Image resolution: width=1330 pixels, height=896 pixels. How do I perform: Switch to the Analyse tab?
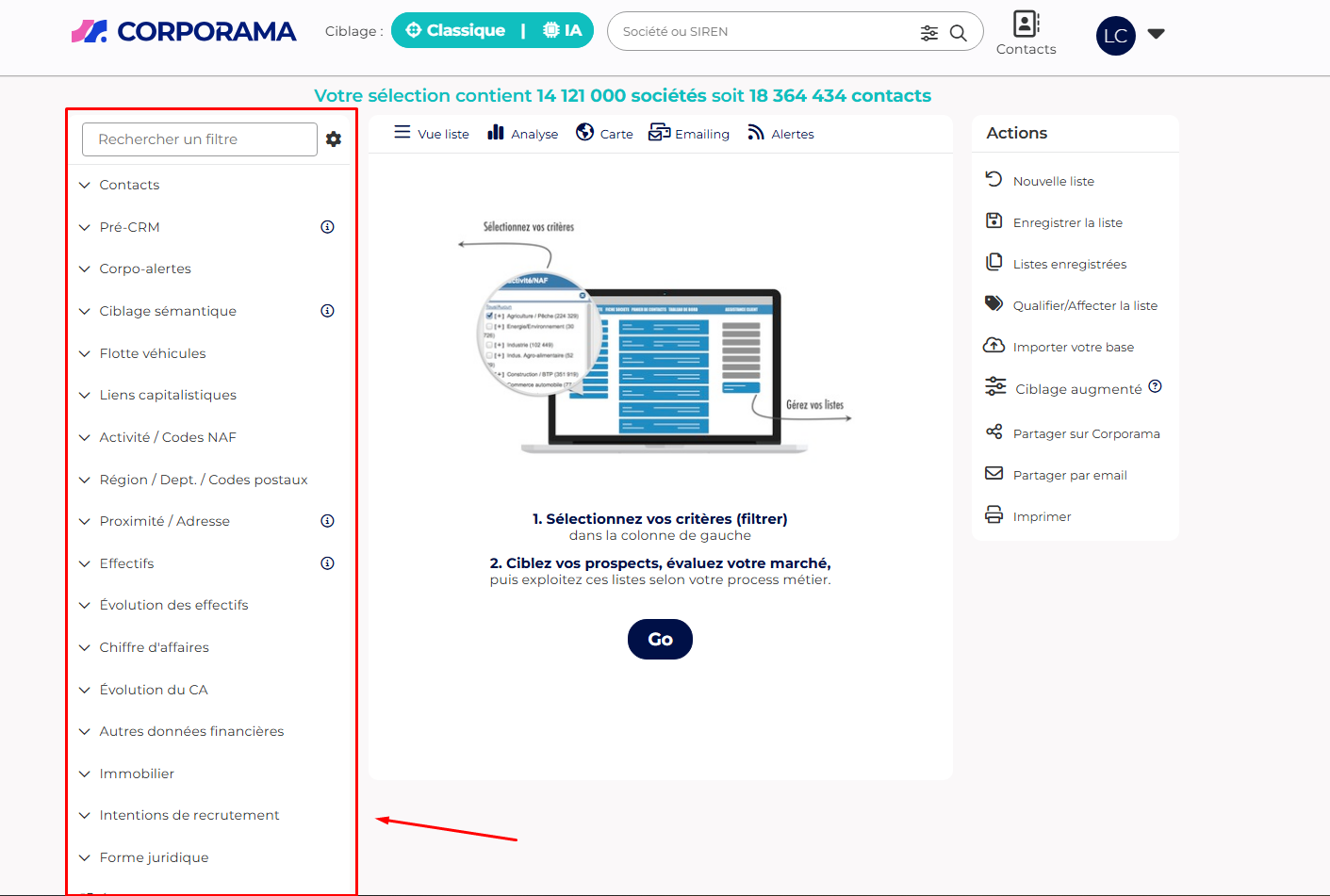[523, 134]
